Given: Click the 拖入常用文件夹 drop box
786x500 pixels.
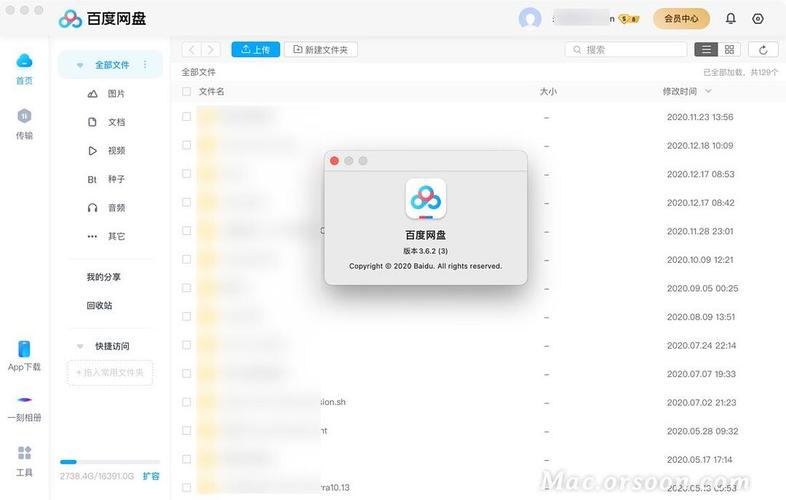Looking at the screenshot, I should click(110, 373).
